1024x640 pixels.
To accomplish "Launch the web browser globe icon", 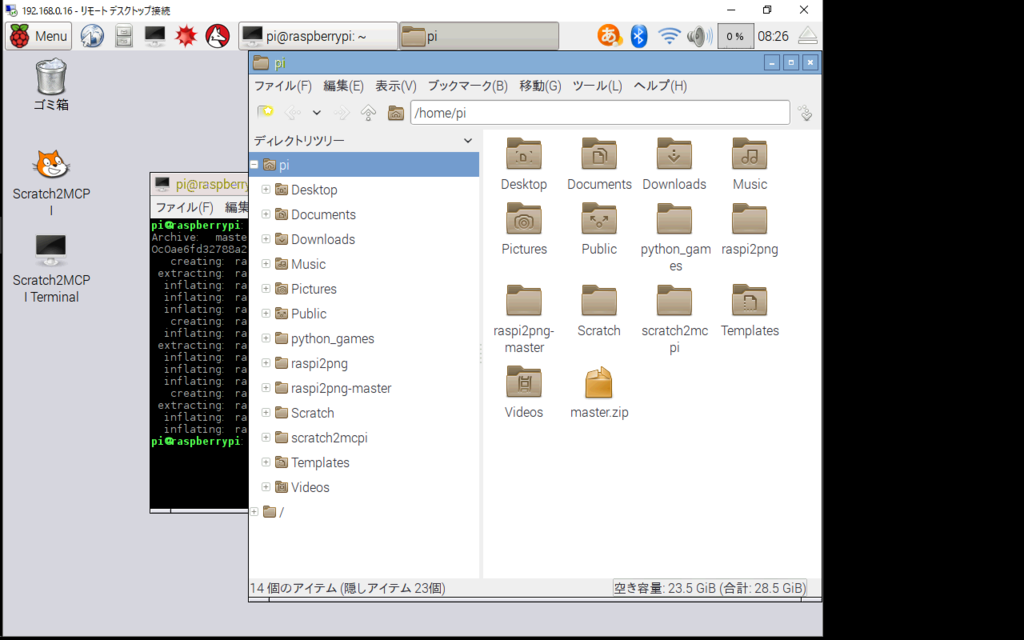I will pyautogui.click(x=92, y=36).
